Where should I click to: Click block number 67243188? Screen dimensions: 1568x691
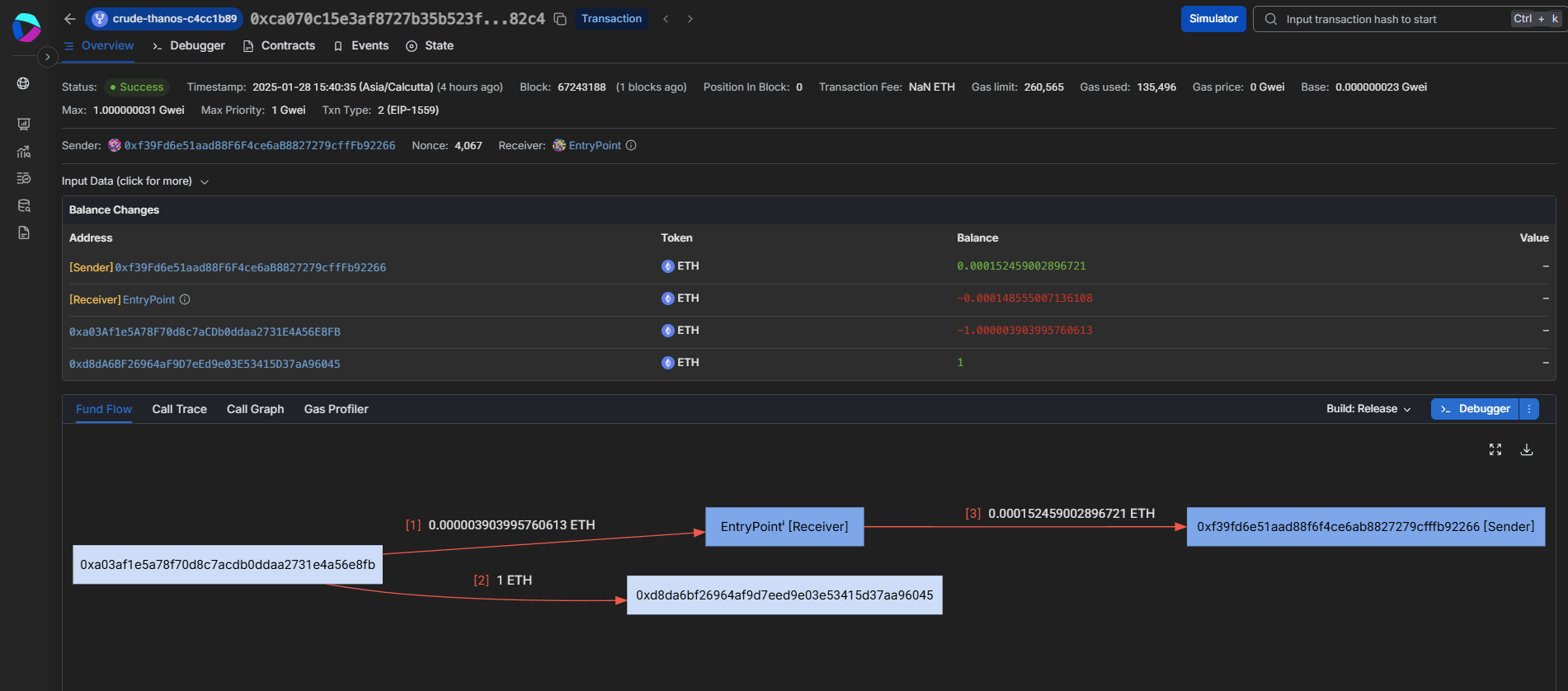pos(582,87)
